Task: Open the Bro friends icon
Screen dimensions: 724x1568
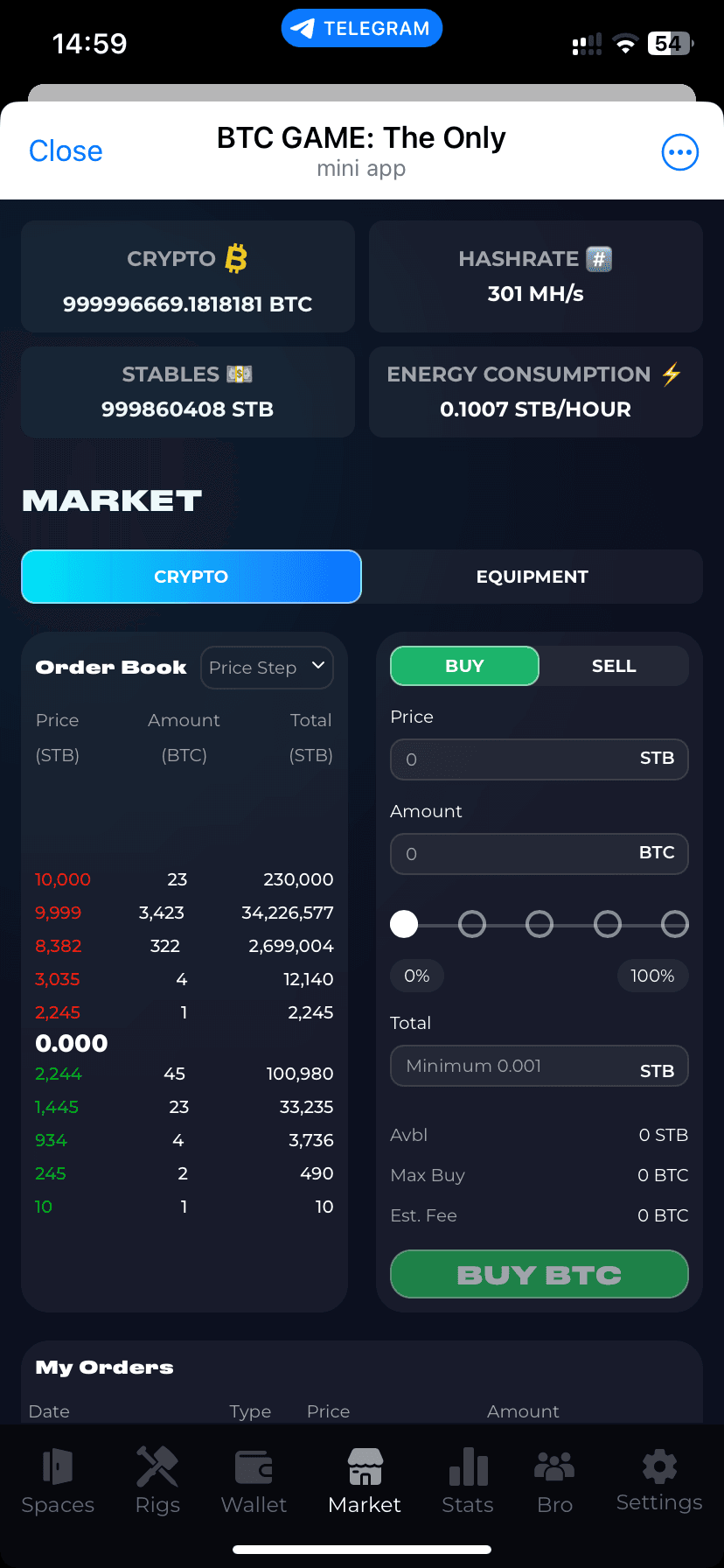Action: [x=554, y=1467]
